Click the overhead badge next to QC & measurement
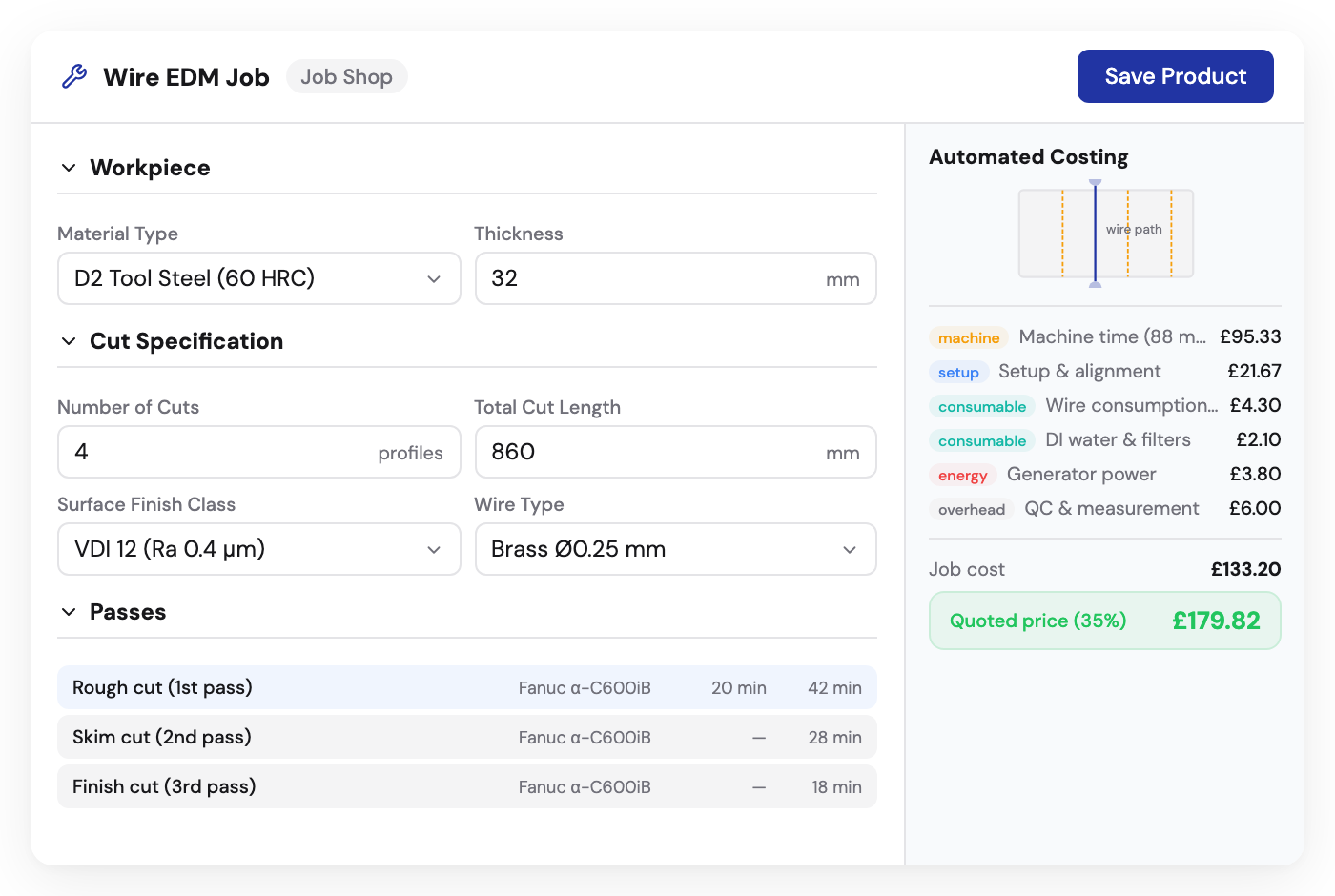 click(x=970, y=509)
